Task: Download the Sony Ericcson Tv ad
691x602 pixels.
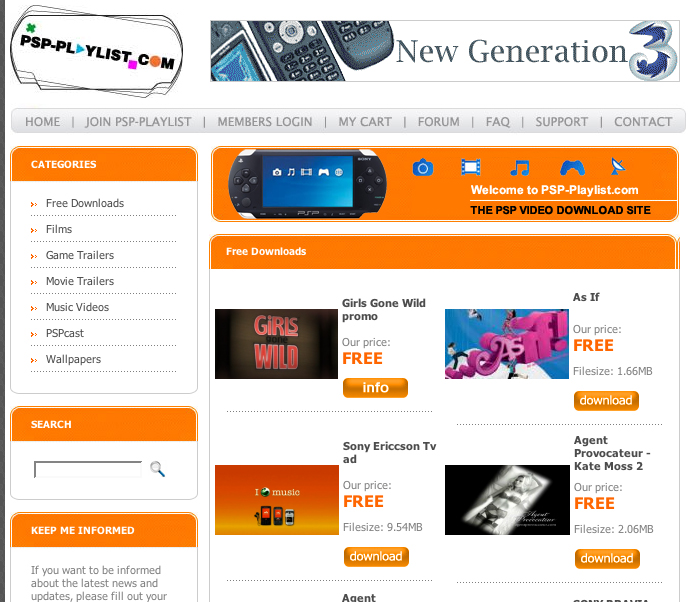Action: [x=376, y=557]
